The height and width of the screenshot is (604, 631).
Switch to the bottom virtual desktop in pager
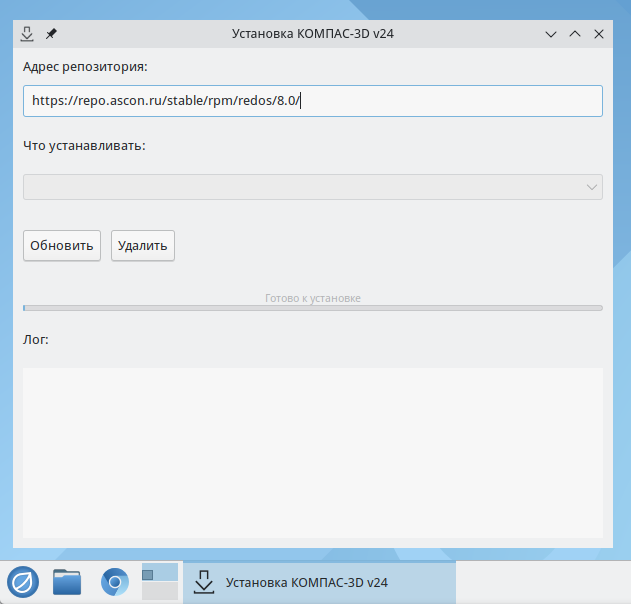pyautogui.click(x=160, y=591)
